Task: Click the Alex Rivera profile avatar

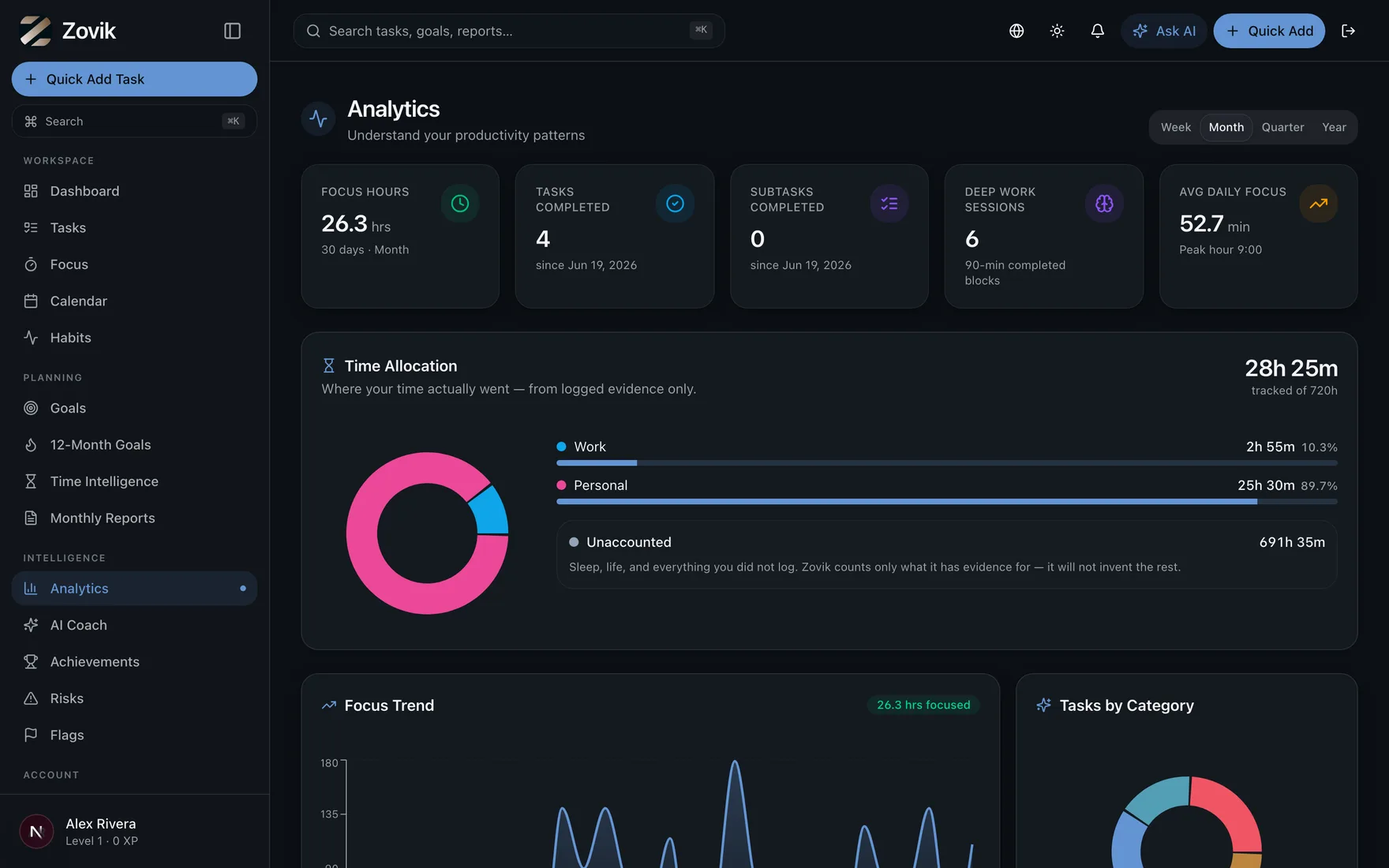Action: click(x=36, y=832)
